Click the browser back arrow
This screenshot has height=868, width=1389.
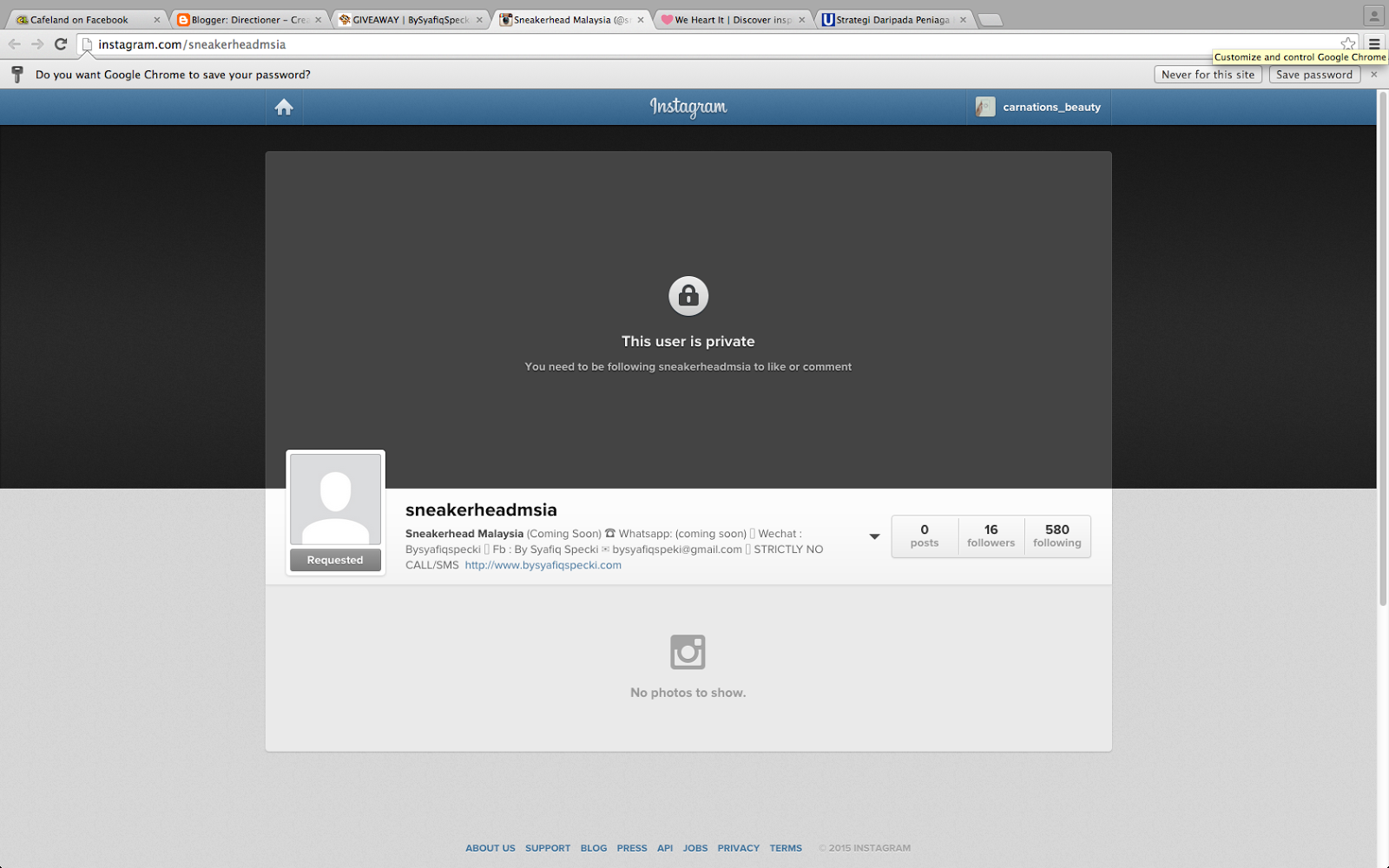[15, 44]
